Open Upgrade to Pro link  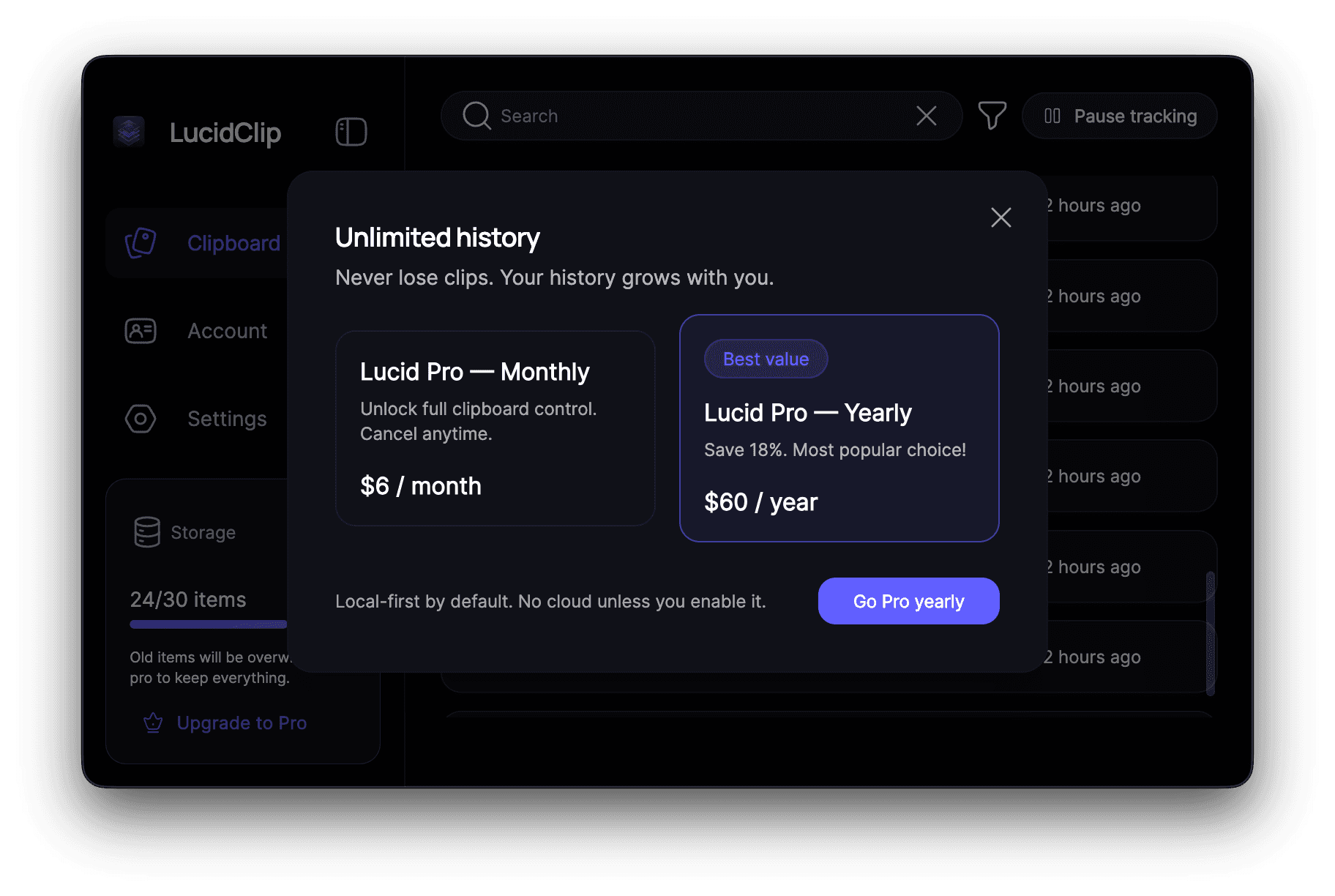click(x=242, y=723)
